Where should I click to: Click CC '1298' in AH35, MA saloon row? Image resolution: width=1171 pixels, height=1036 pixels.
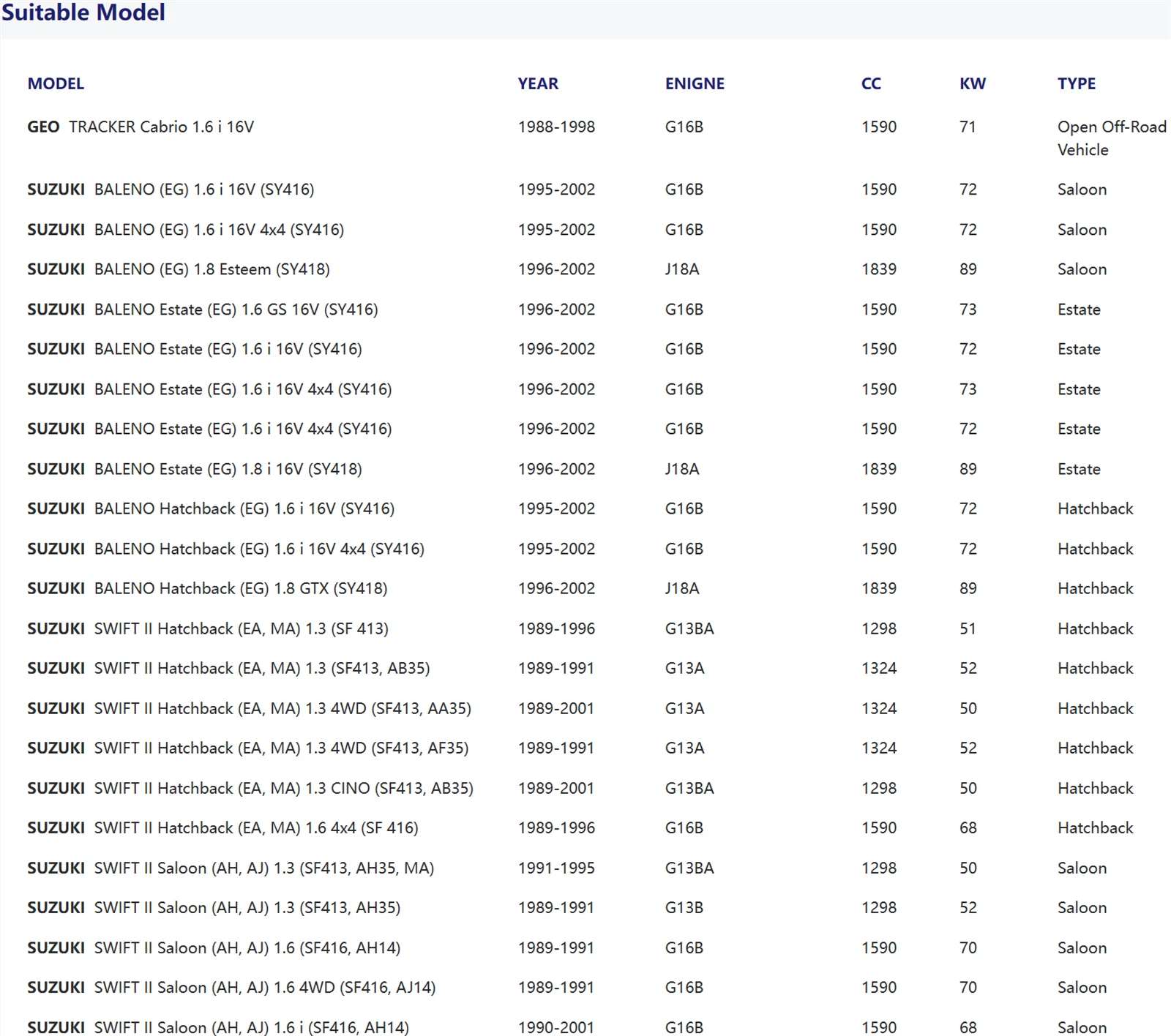[879, 868]
